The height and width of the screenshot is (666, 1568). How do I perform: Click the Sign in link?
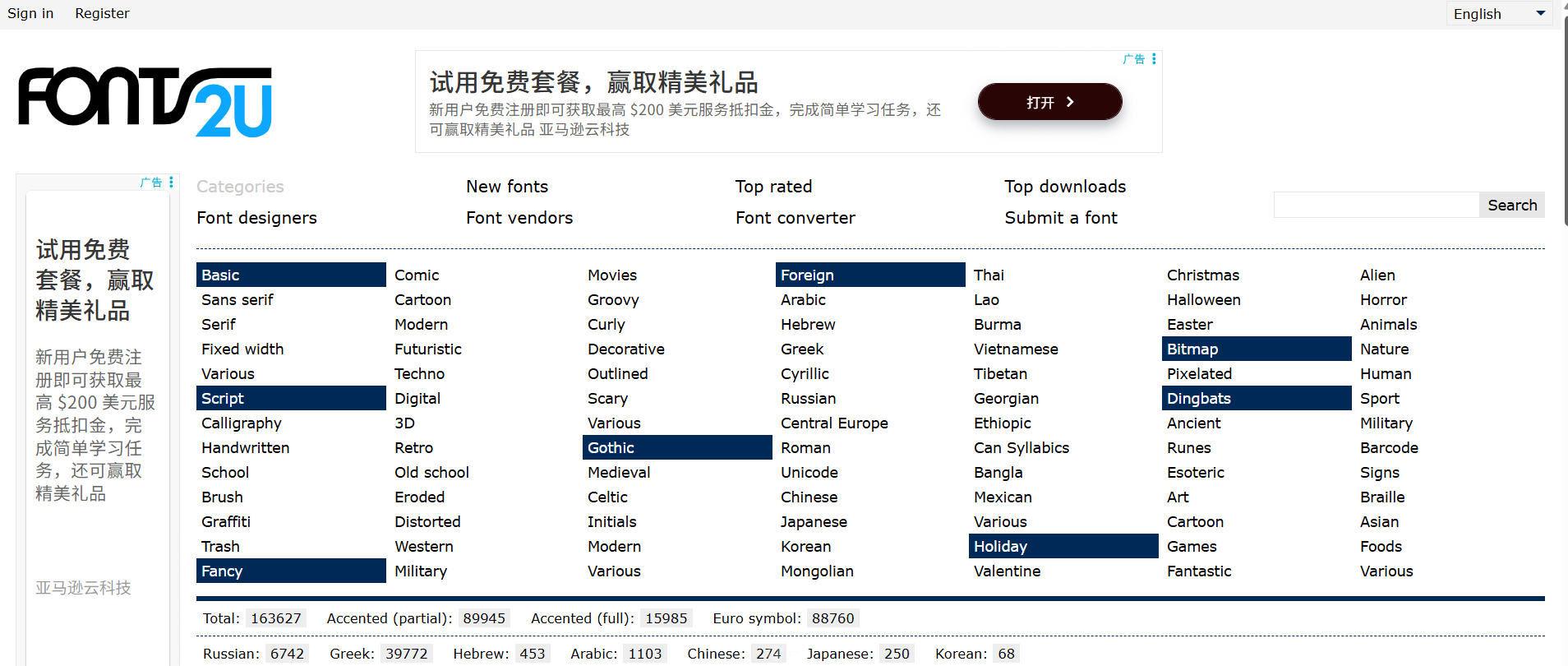click(30, 13)
